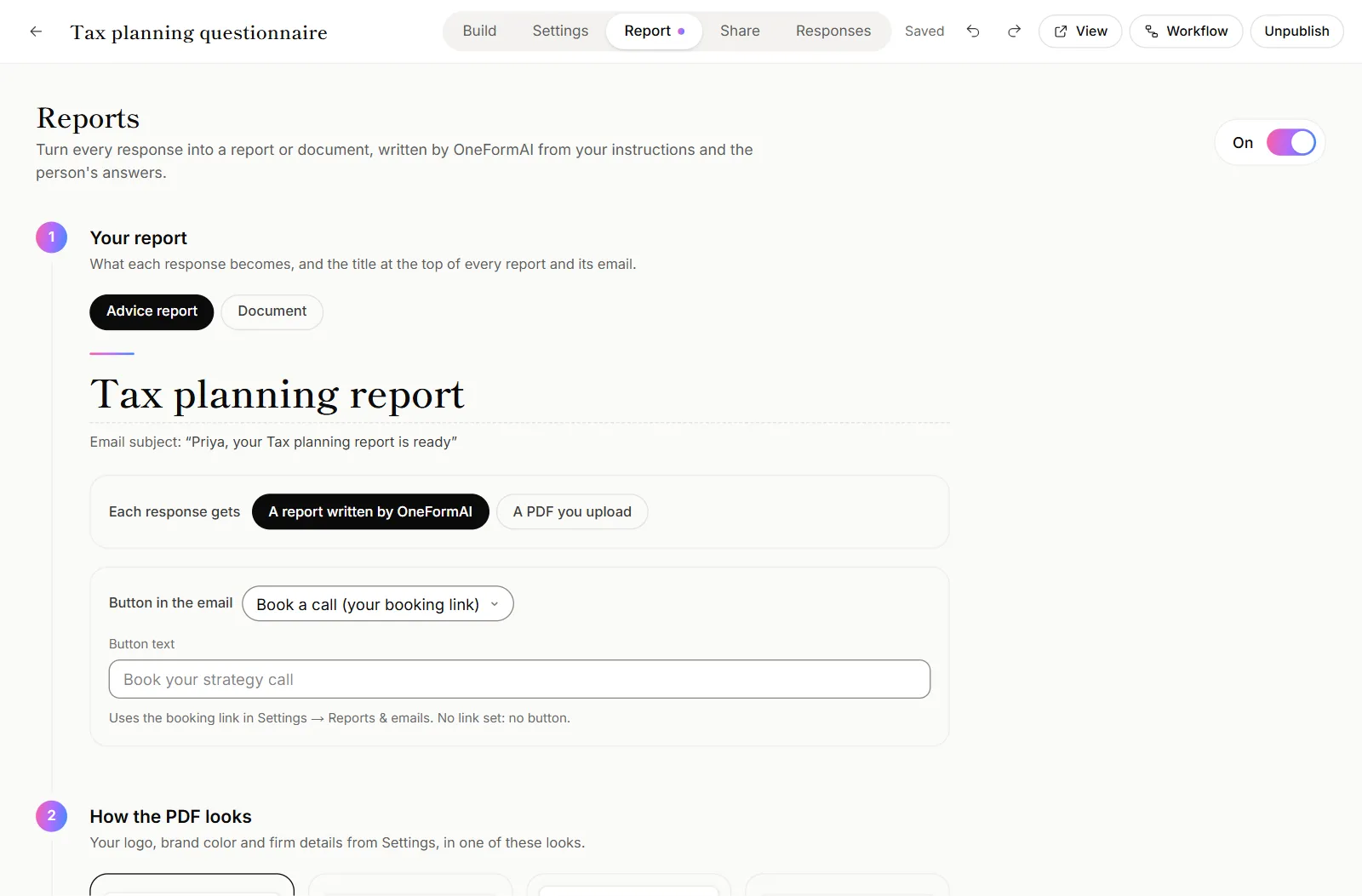This screenshot has height=896, width=1362.
Task: Open the Share tab
Action: coord(740,31)
